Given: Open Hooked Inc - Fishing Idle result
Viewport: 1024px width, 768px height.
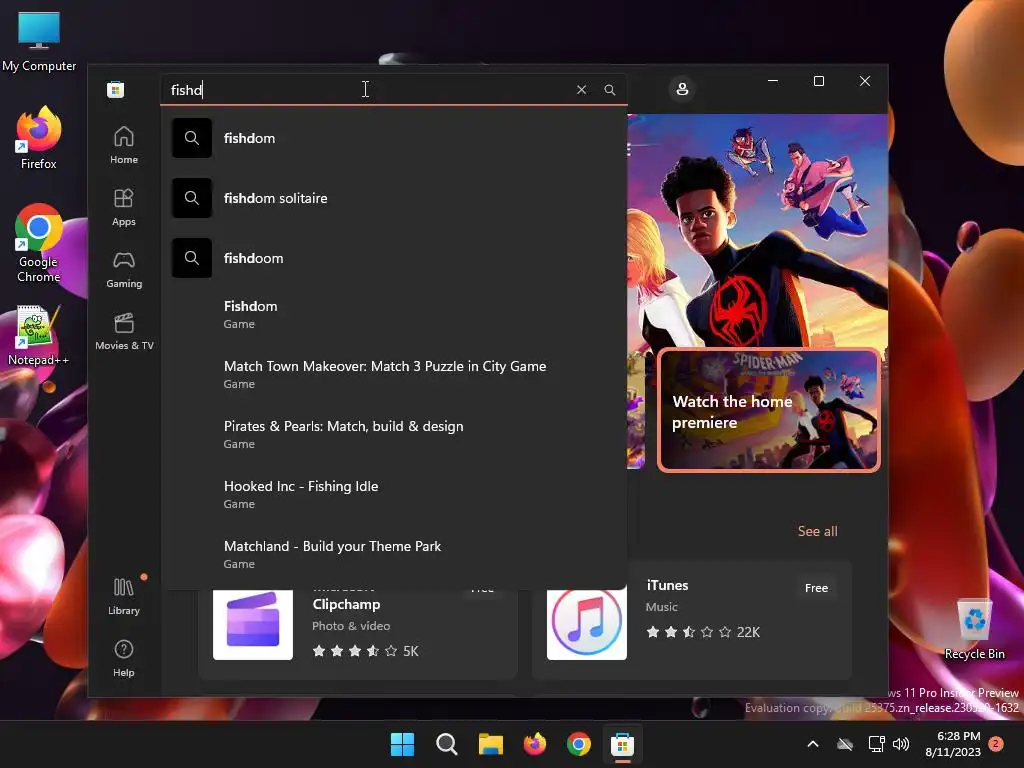Looking at the screenshot, I should (394, 494).
